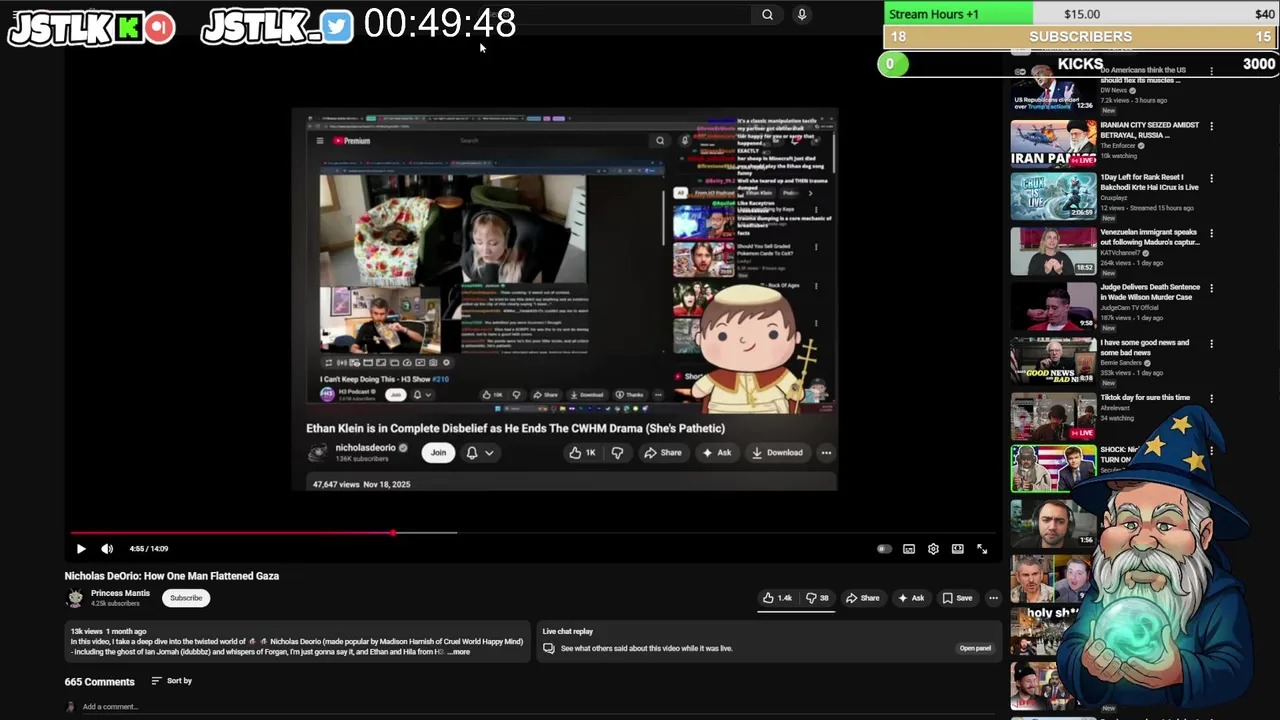Viewport: 1280px width, 720px height.
Task: Click '1K' like button in embedded video
Action: (583, 453)
